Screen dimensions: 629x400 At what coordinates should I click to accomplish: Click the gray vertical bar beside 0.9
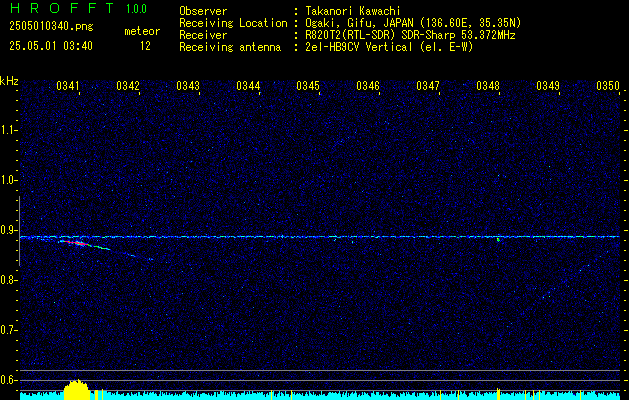coord(19,231)
